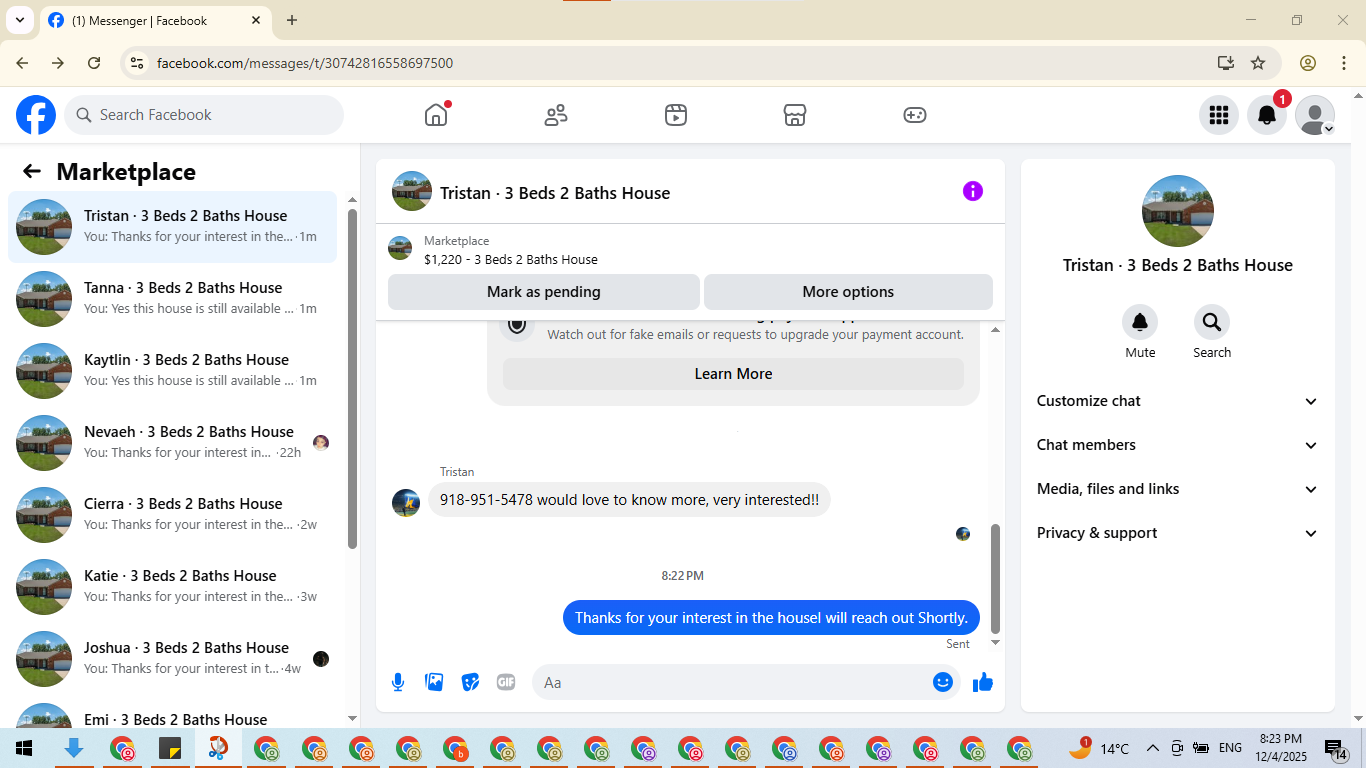Record a voice clip microphone icon
The height and width of the screenshot is (768, 1366).
click(398, 682)
